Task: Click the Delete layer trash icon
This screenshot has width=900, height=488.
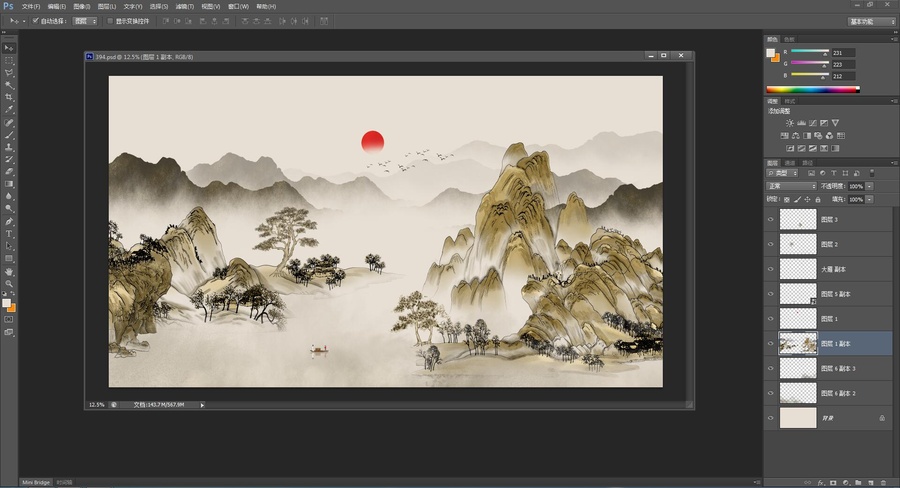Action: coord(883,483)
